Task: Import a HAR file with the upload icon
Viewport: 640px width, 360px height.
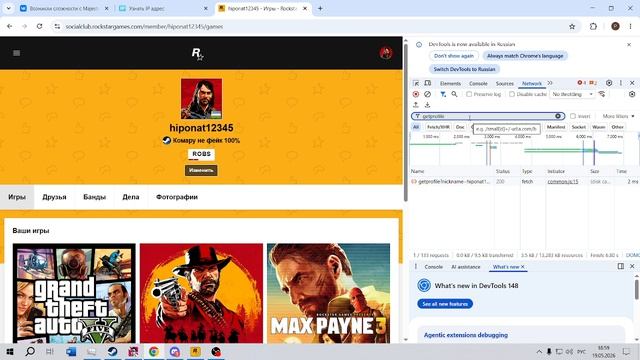Action: click(416, 105)
